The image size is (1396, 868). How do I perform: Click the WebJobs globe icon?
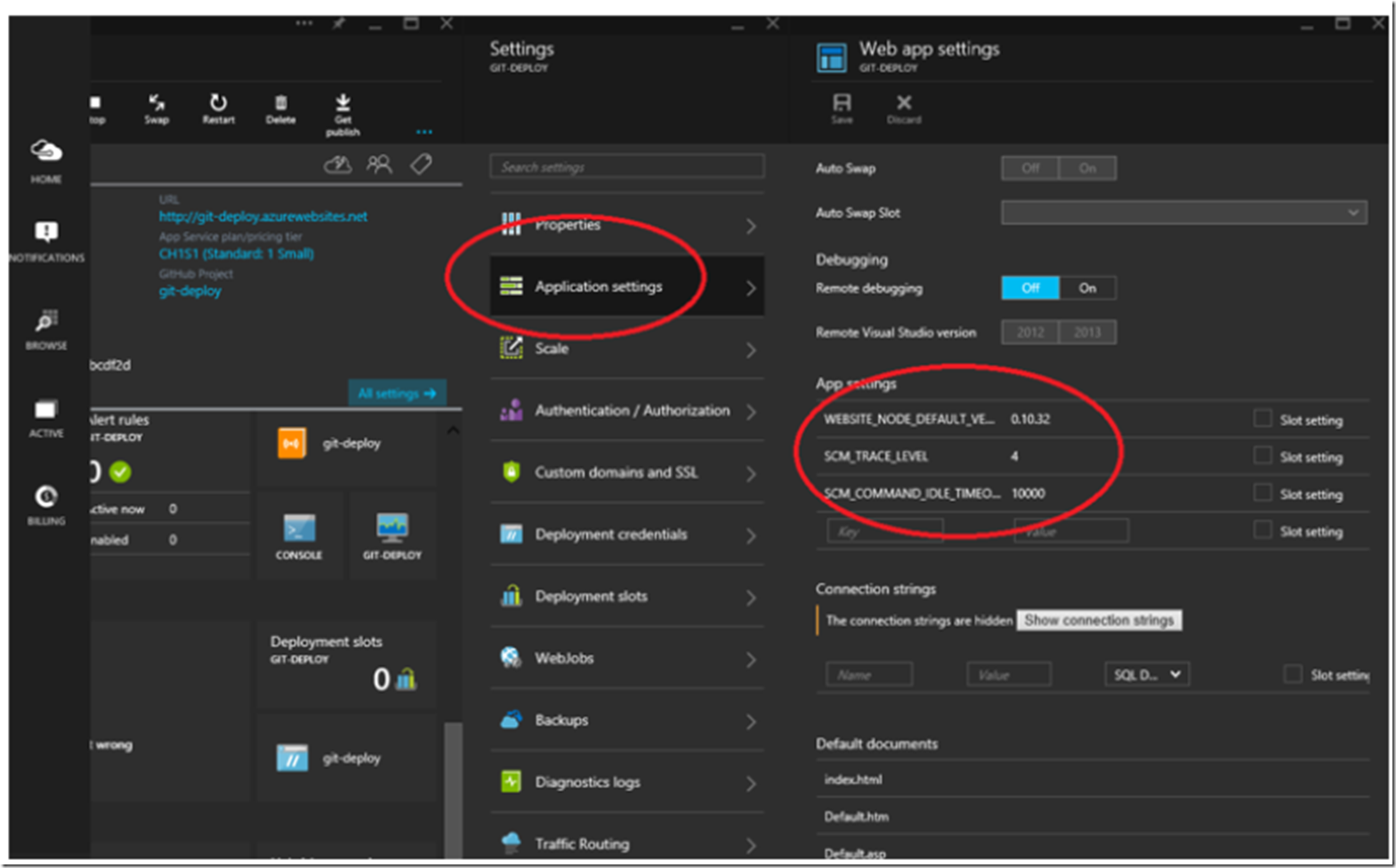(x=511, y=657)
